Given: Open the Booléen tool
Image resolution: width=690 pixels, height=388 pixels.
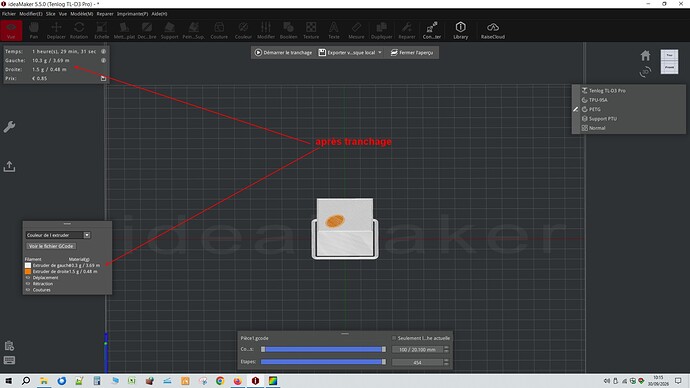Looking at the screenshot, I should pos(288,30).
